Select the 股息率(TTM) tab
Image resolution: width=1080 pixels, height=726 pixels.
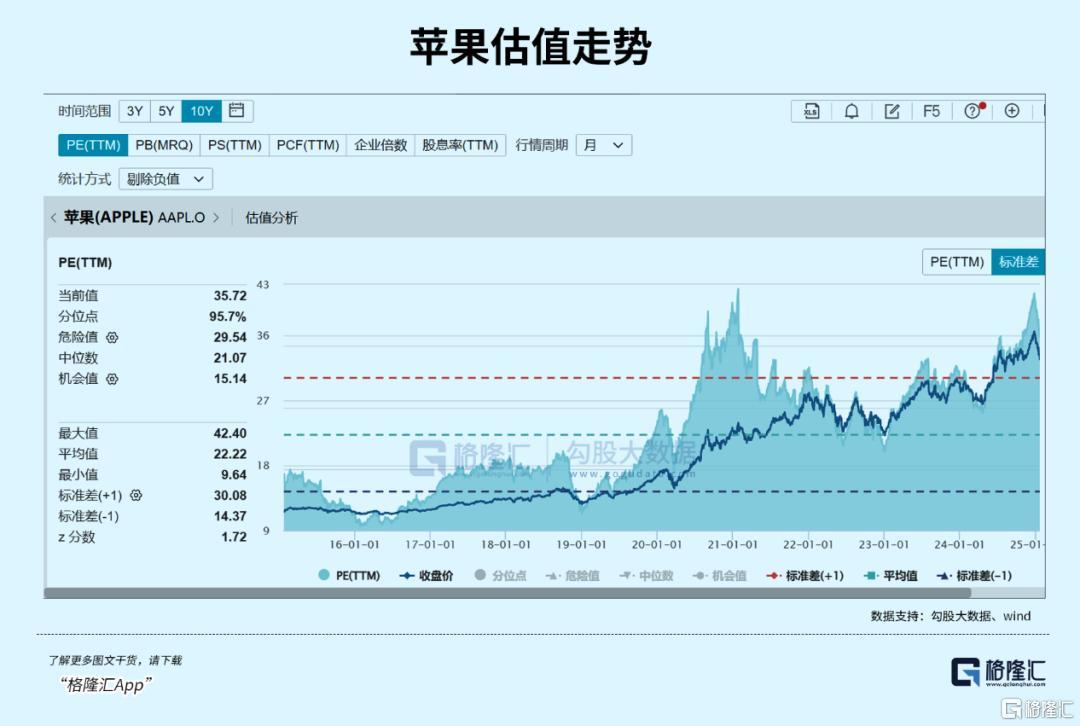point(460,145)
